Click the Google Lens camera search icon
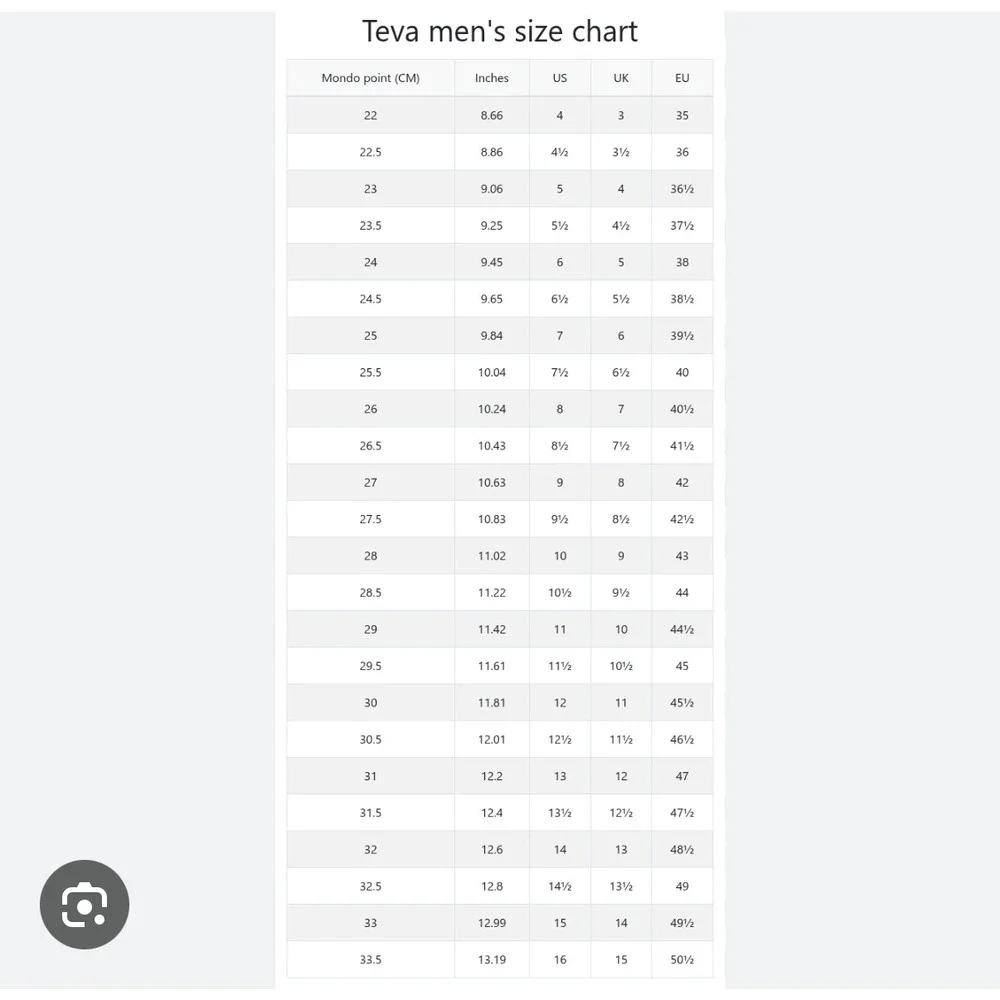1000x1000 pixels. 84,904
